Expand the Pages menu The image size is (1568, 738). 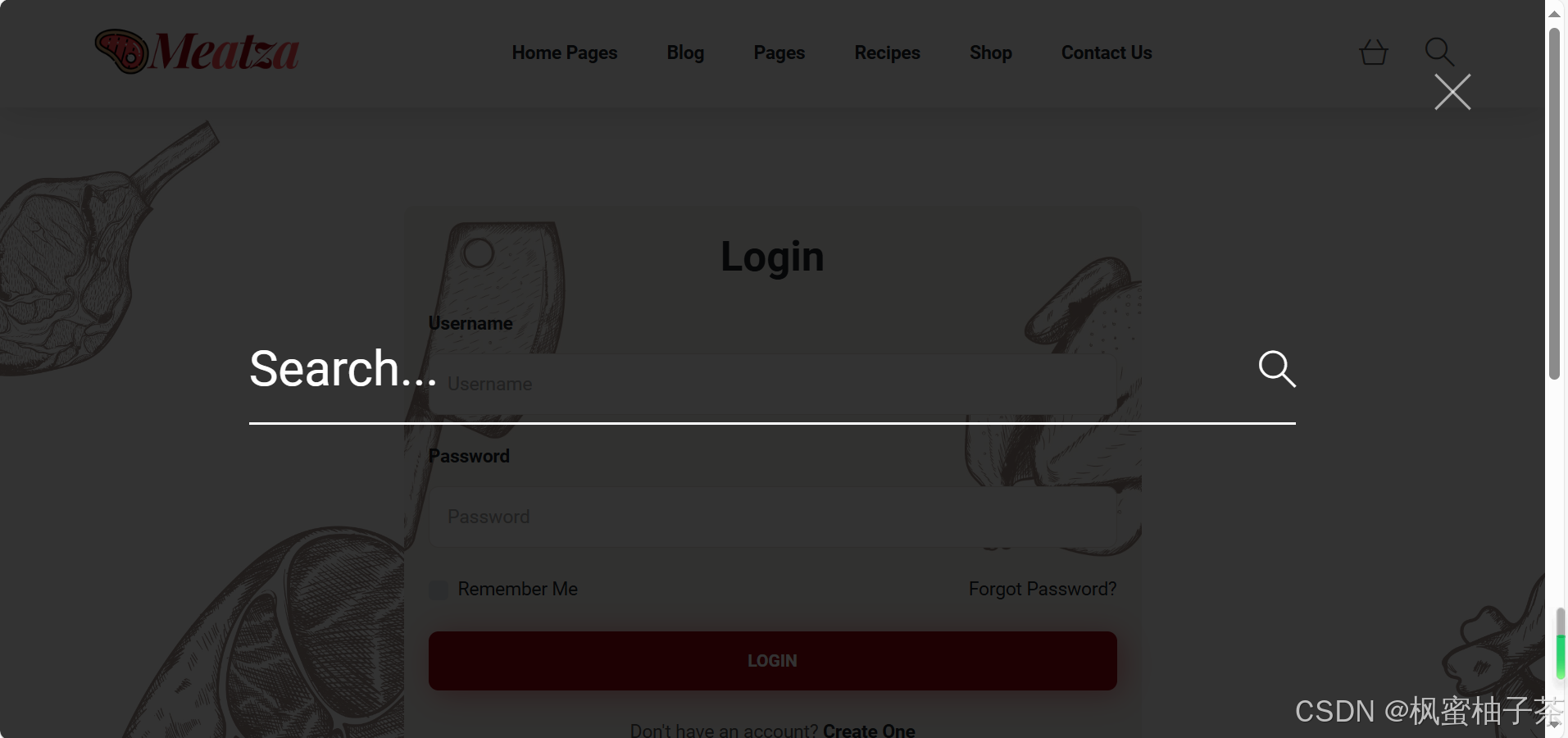[x=779, y=52]
